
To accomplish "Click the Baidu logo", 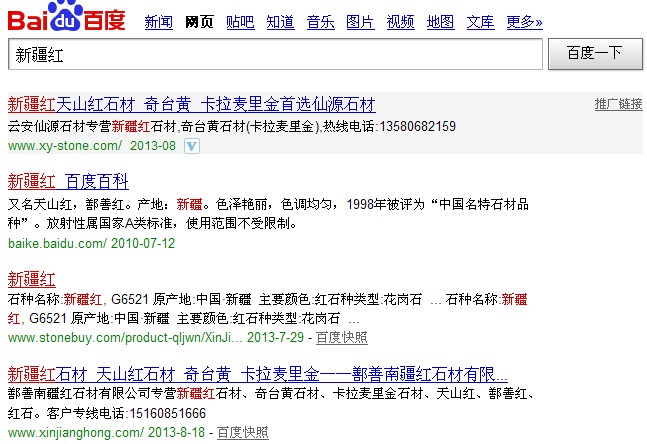I will [x=67, y=17].
